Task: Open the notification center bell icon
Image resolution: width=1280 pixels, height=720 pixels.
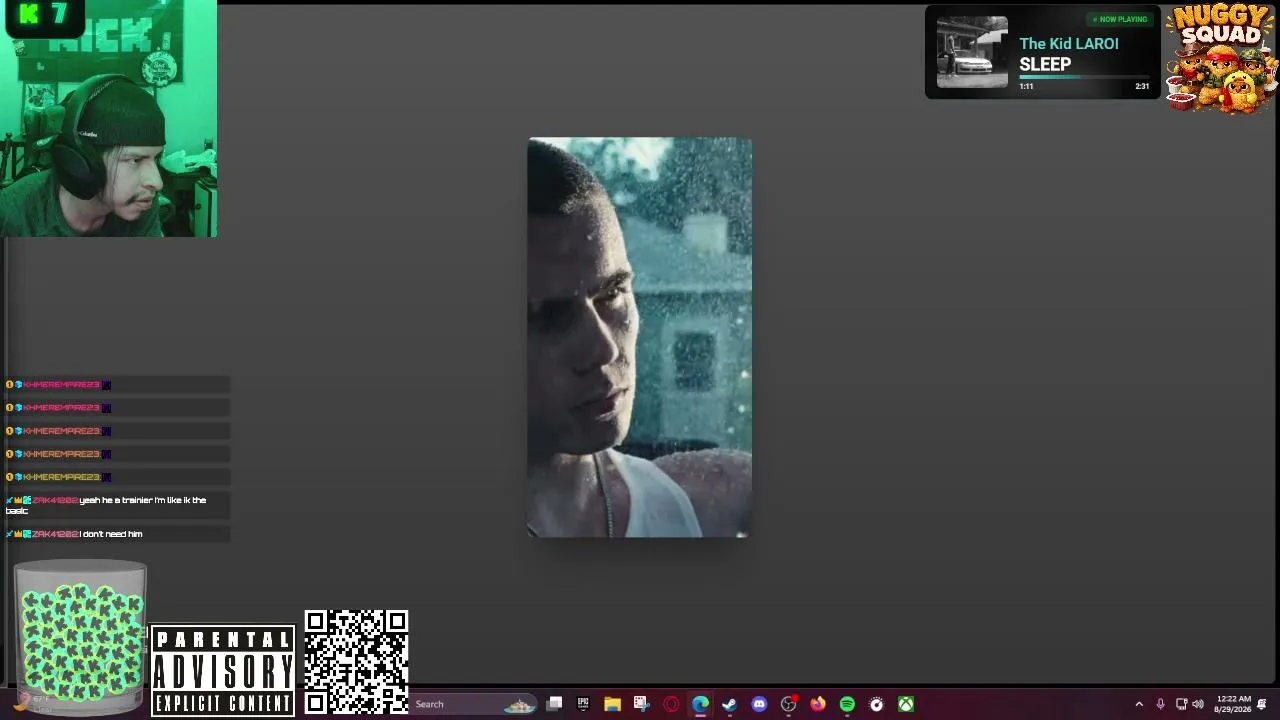Action: point(1262,704)
